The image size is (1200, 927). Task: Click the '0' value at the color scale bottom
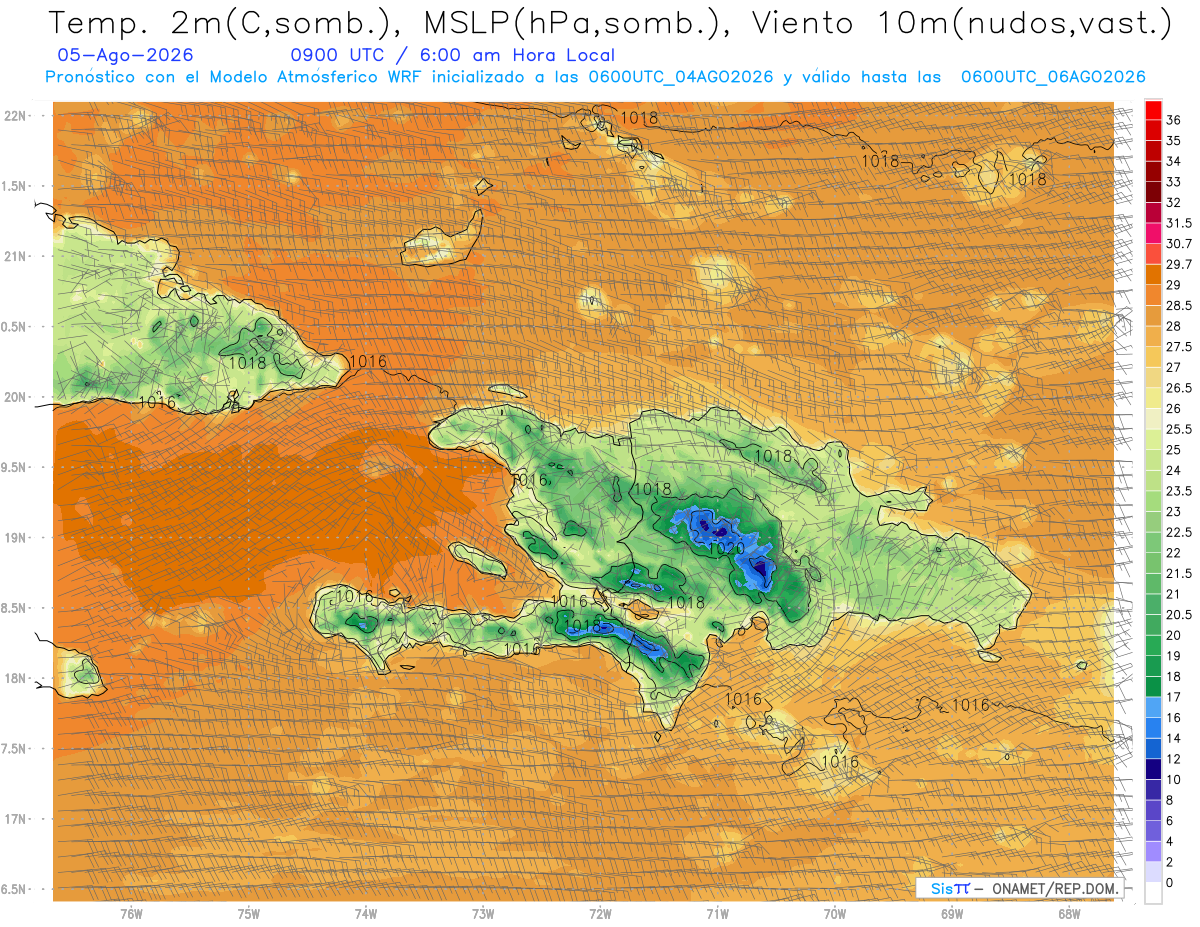[x=1170, y=882]
